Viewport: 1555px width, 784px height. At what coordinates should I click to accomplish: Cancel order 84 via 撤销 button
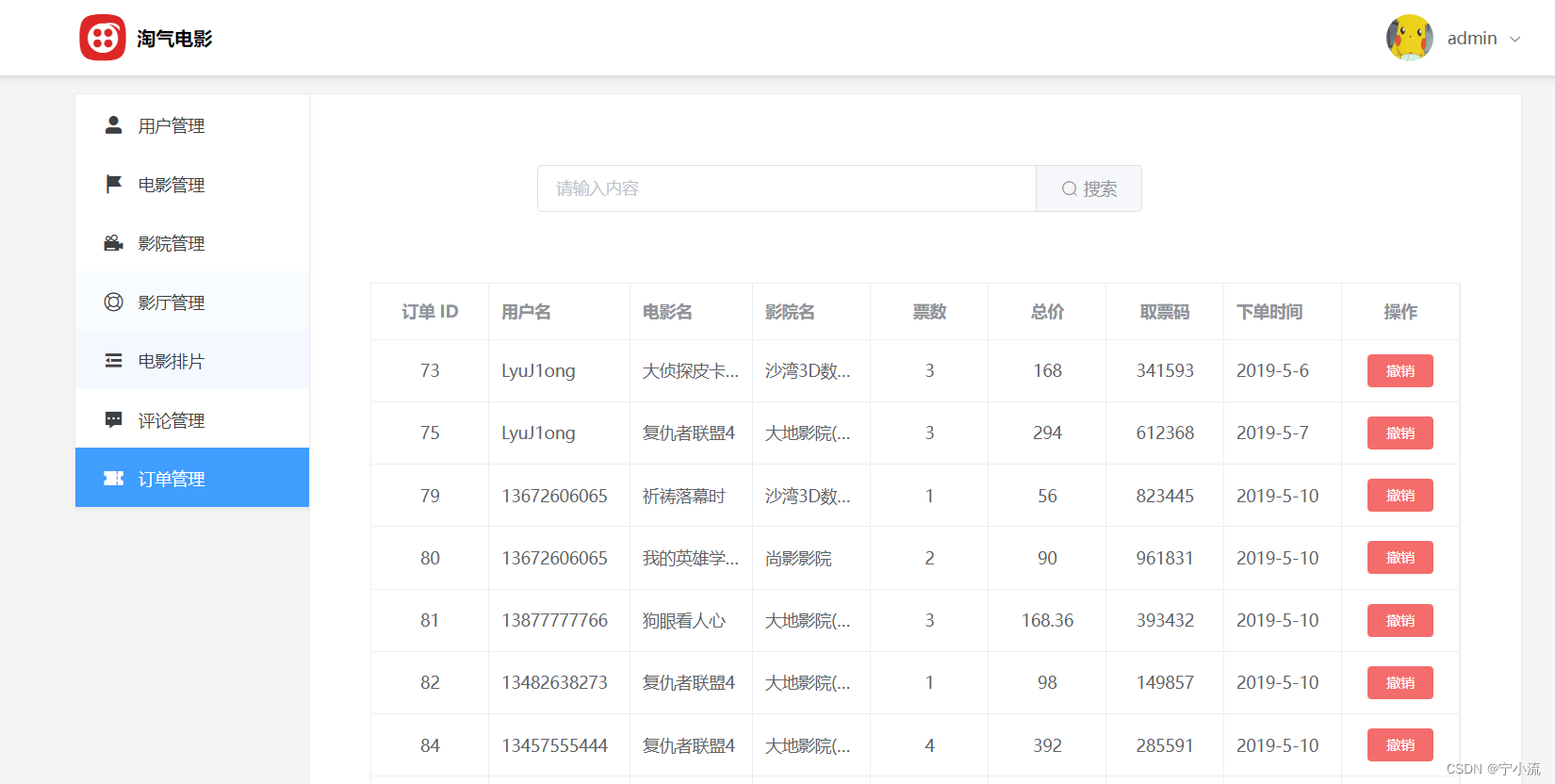[x=1399, y=744]
